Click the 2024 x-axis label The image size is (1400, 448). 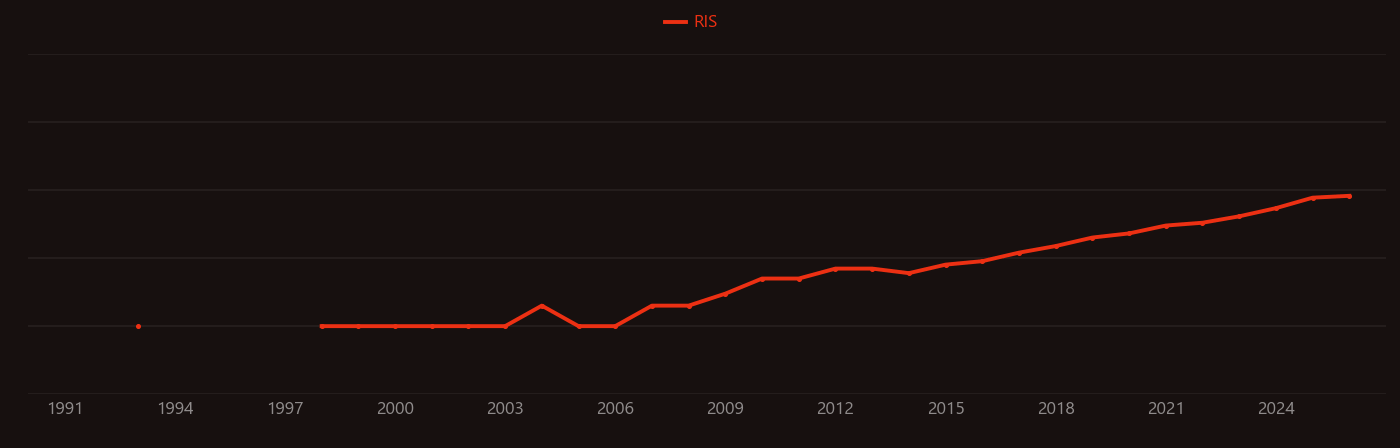(x=1276, y=409)
